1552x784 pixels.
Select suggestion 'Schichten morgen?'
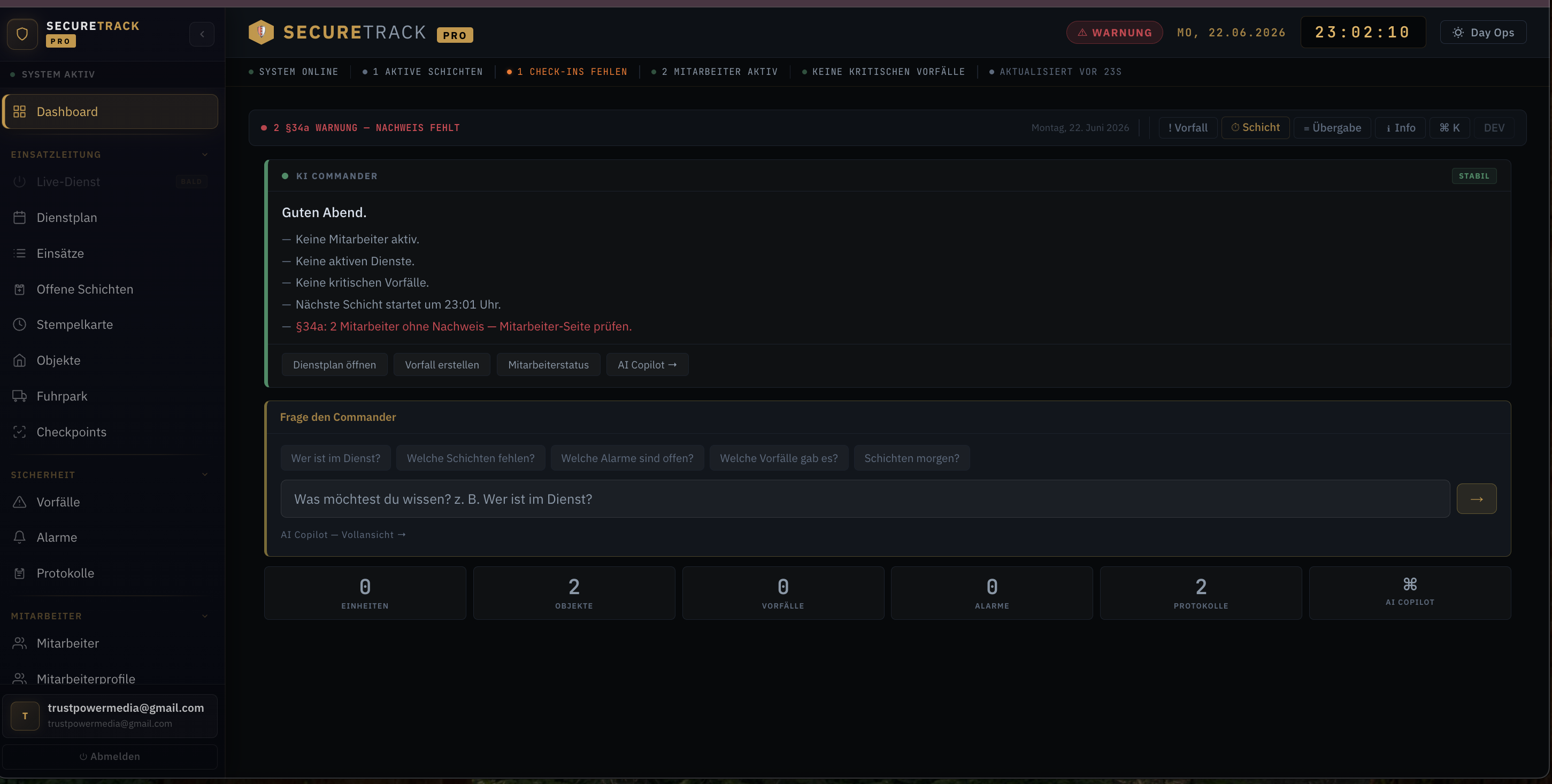pyautogui.click(x=911, y=458)
